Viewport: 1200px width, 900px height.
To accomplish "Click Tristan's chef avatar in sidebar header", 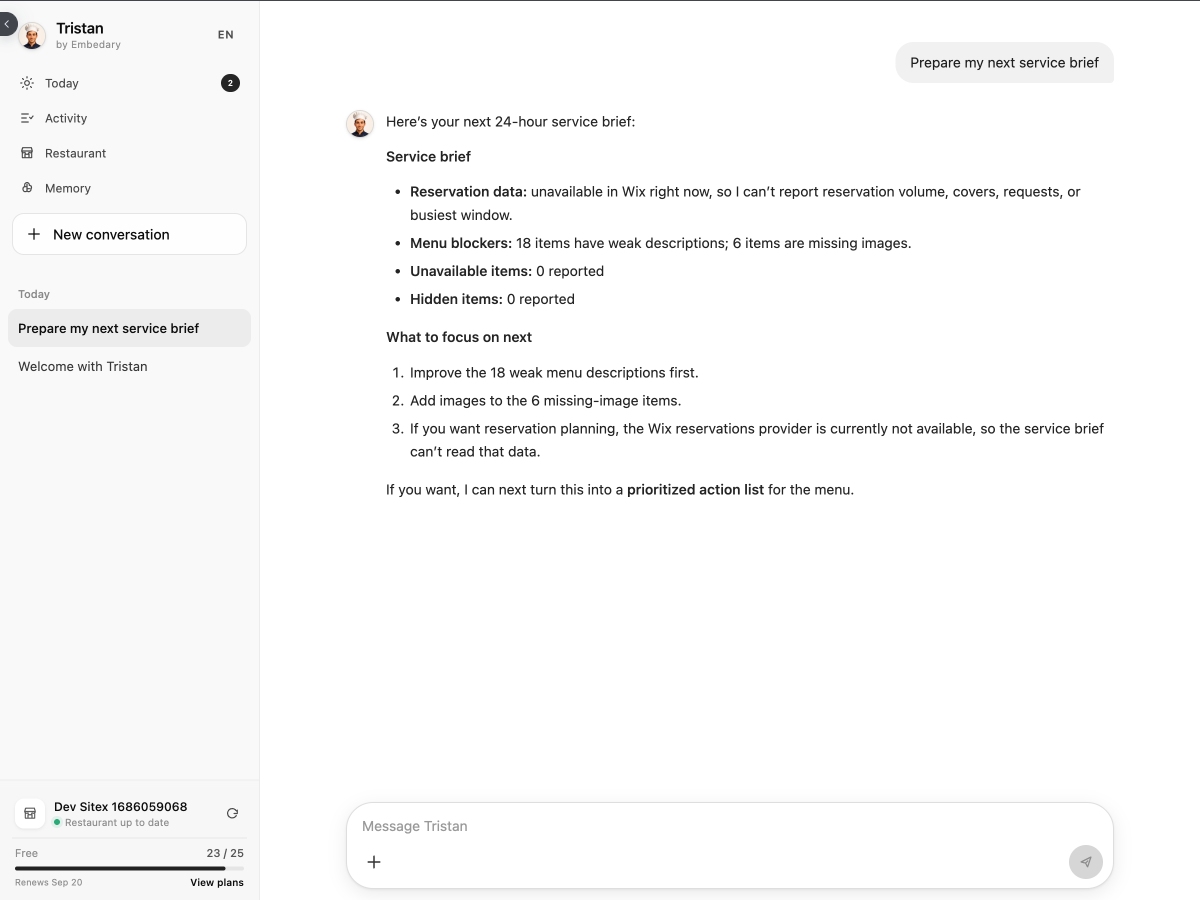I will (32, 36).
